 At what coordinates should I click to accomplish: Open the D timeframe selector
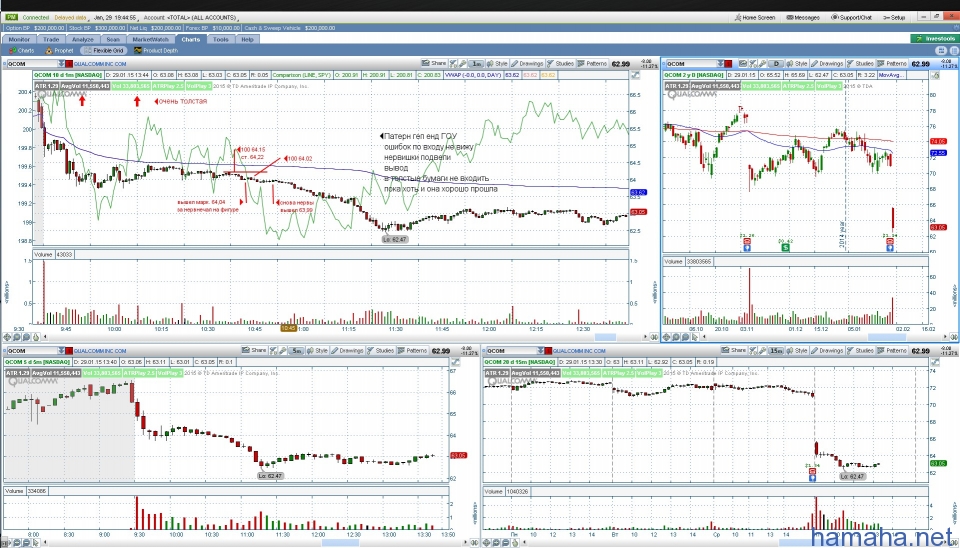coord(776,63)
